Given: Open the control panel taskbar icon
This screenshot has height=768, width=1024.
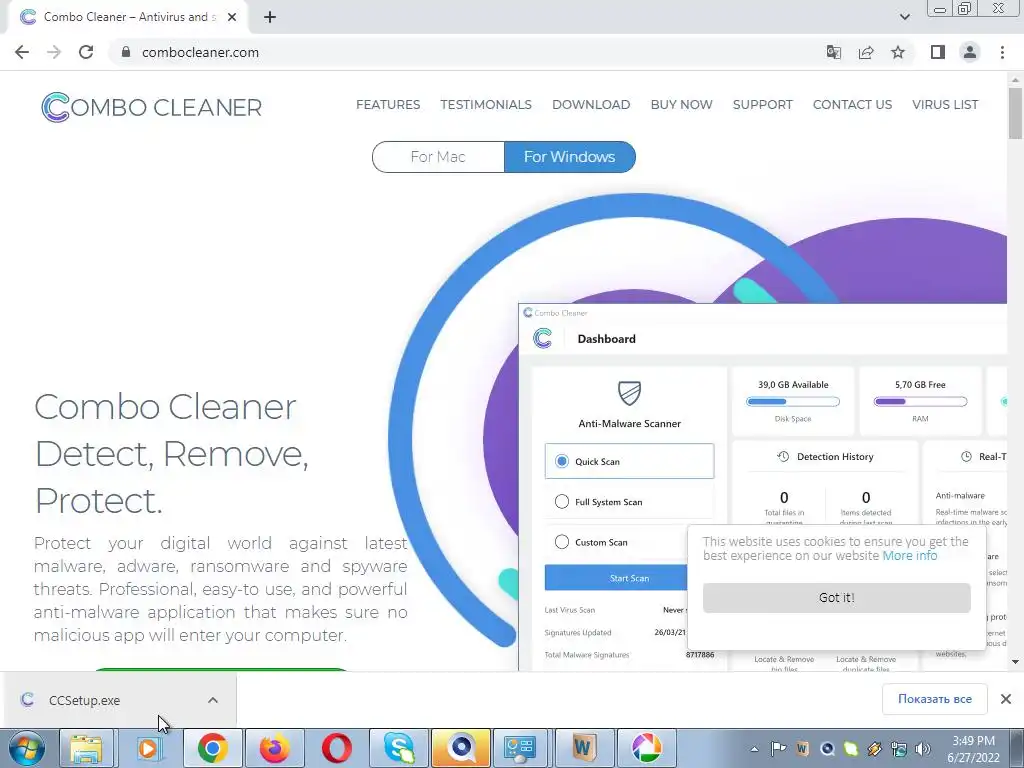Looking at the screenshot, I should tap(520, 748).
